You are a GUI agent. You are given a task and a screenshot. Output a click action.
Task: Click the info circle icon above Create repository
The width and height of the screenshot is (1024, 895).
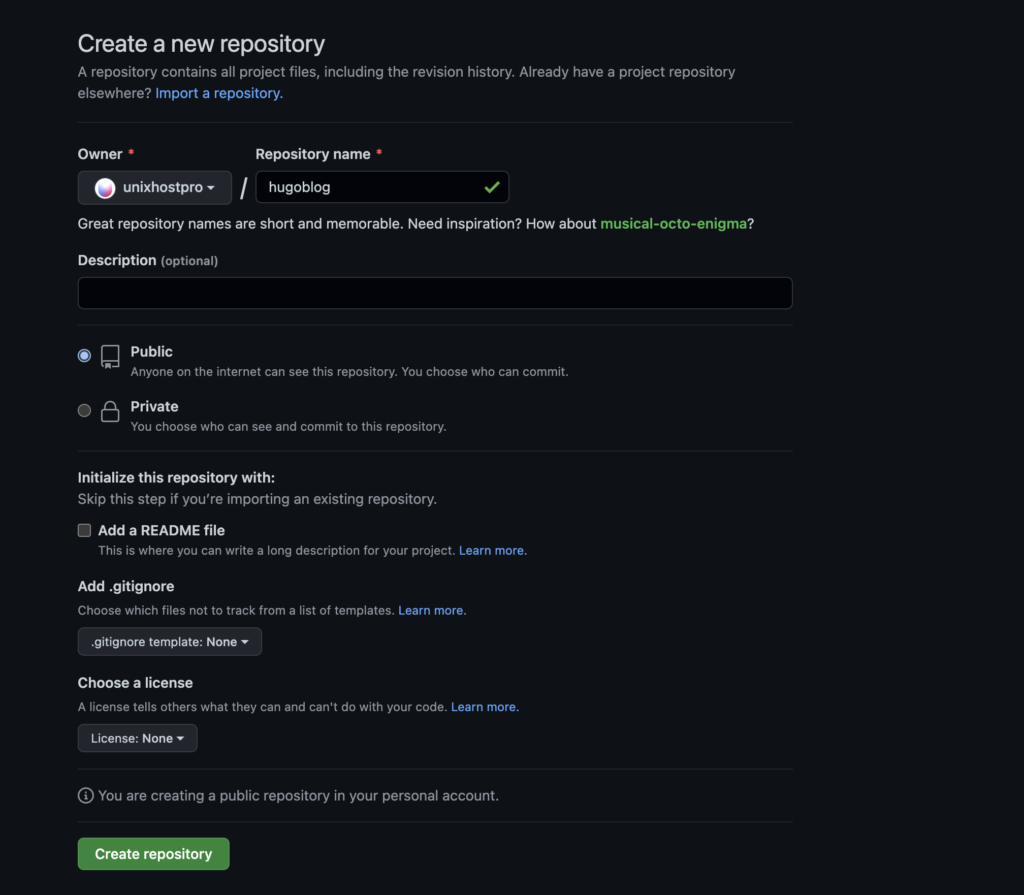coord(85,795)
